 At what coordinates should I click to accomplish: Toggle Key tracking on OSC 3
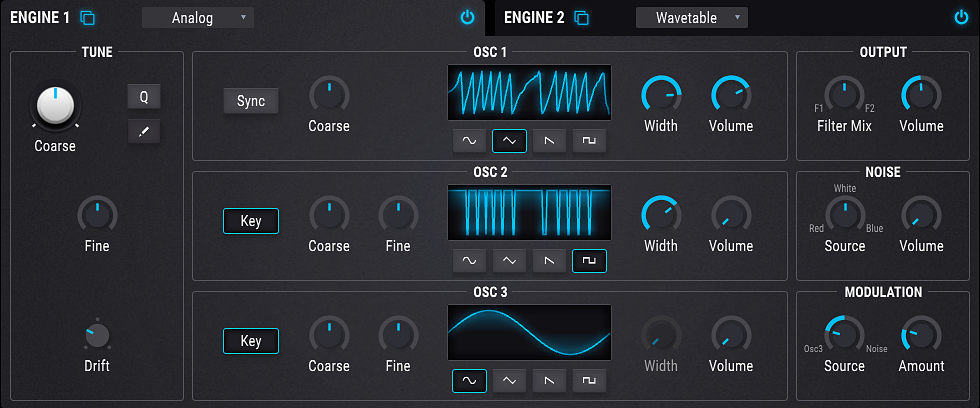coord(251,341)
